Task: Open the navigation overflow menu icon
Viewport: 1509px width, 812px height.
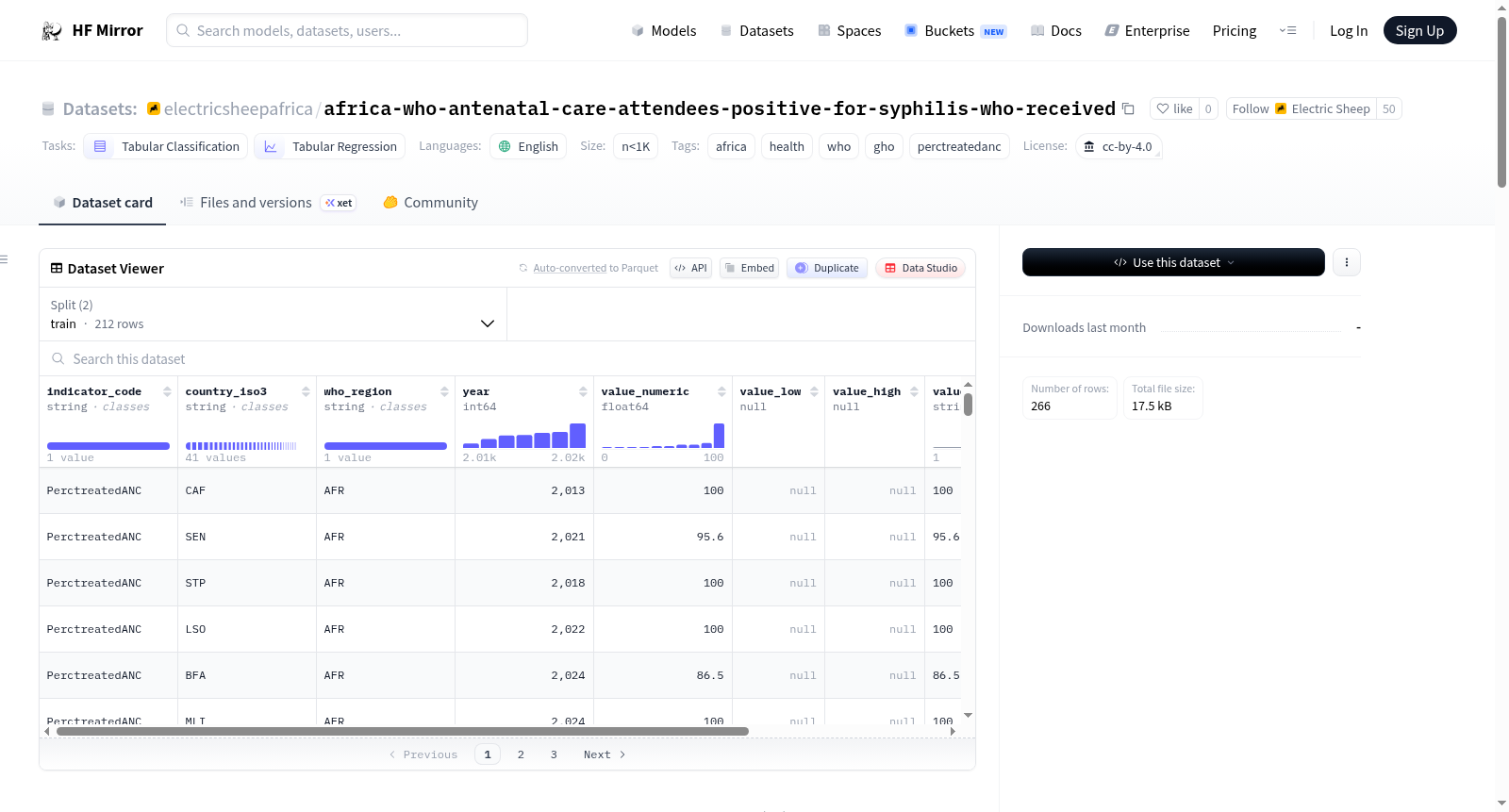Action: (1287, 30)
